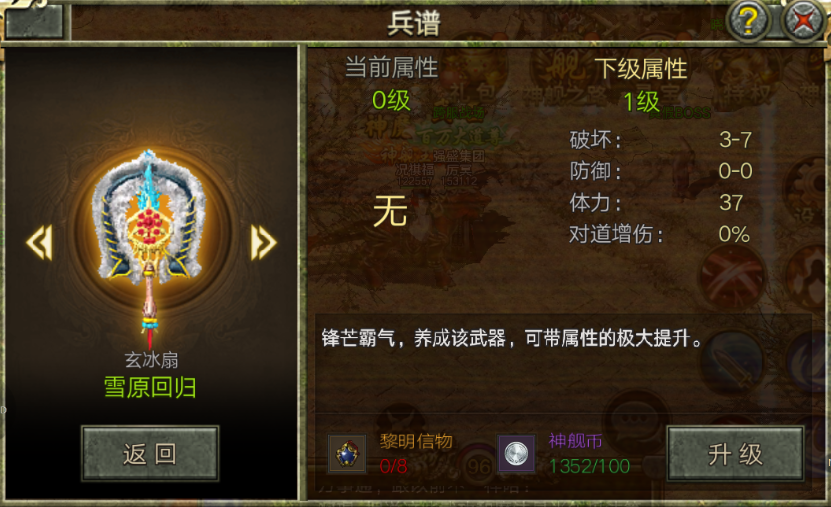The width and height of the screenshot is (831, 507).
Task: Click the weapon description text box
Action: click(563, 366)
